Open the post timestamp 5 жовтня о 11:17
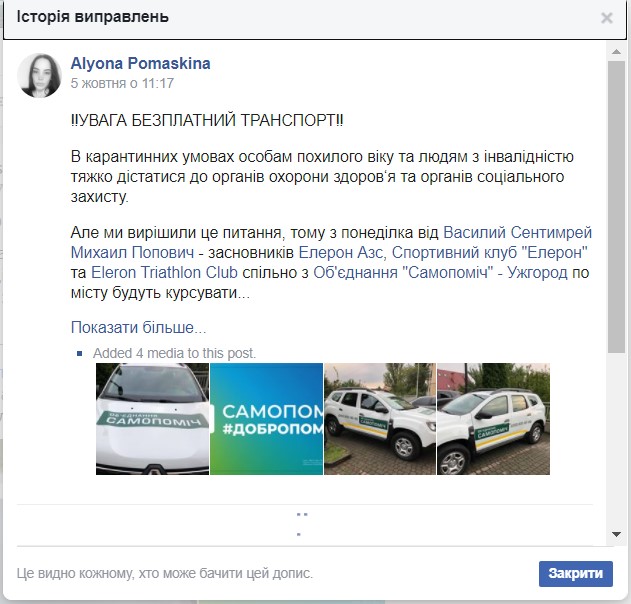Screen dimensions: 631x604 click(x=122, y=83)
